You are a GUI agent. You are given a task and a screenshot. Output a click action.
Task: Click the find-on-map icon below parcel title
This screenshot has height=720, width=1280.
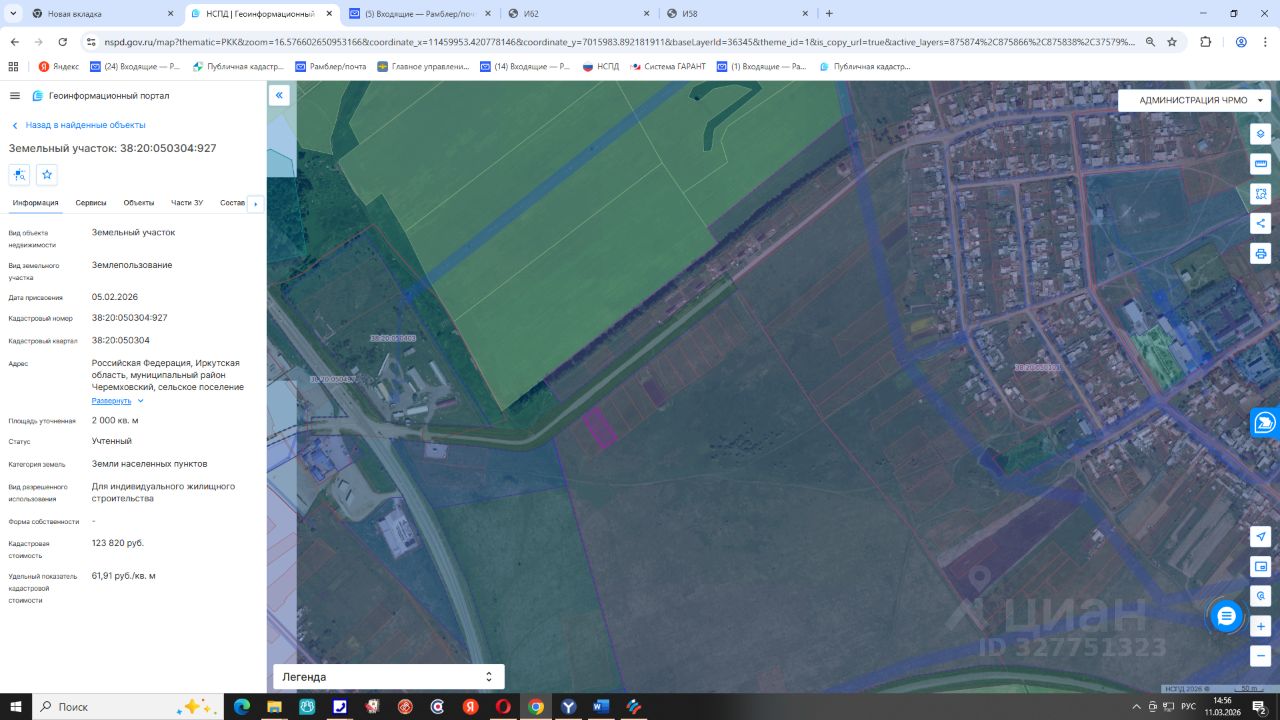point(19,175)
